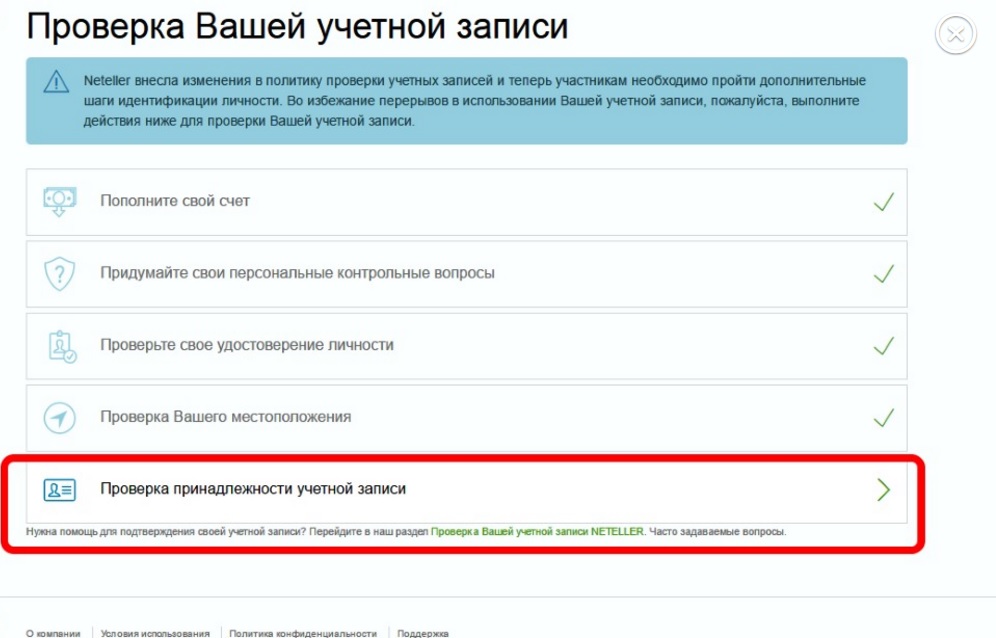Click the blue Neteller policy notice text
Viewport: 996px width, 638px height.
coord(474,100)
